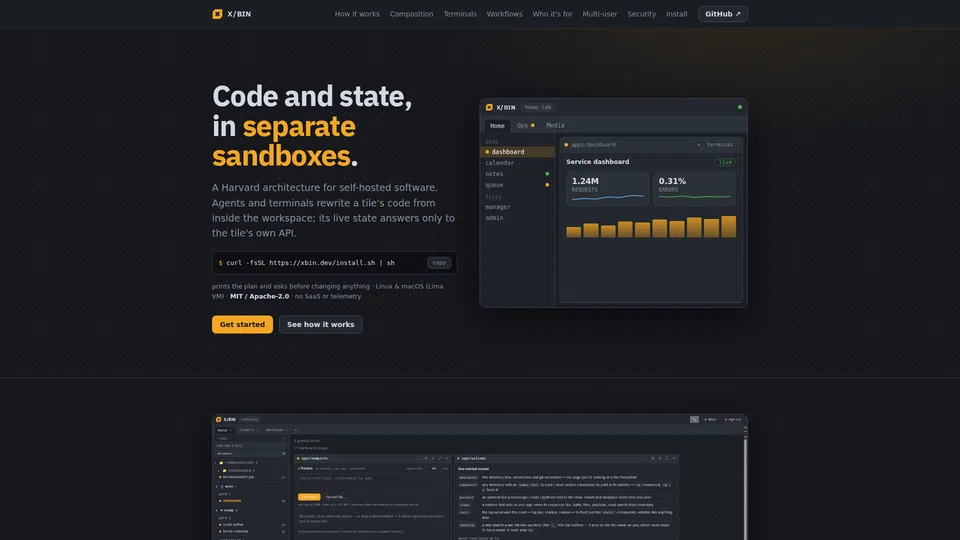Open admin under Tiles
Viewport: 960px width, 540px height.
(517, 218)
